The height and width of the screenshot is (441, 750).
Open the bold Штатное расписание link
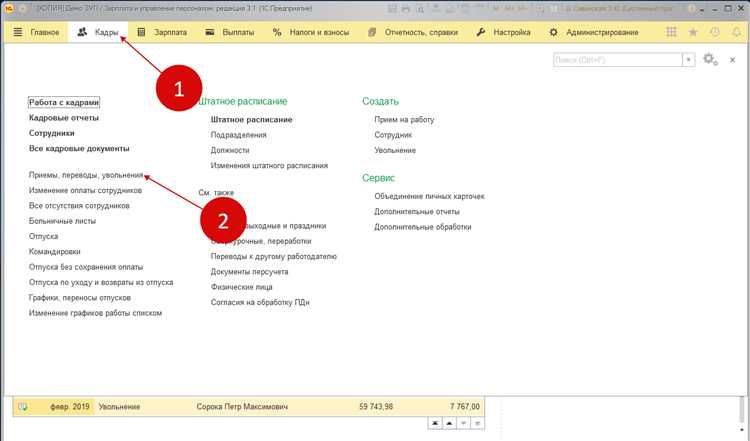coord(252,120)
